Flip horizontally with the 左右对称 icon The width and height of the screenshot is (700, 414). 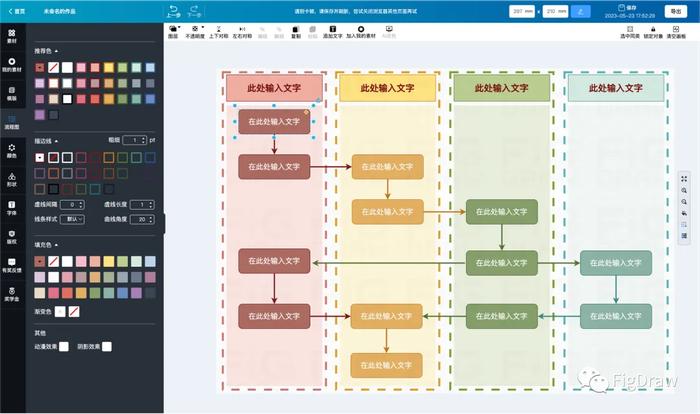tap(242, 29)
